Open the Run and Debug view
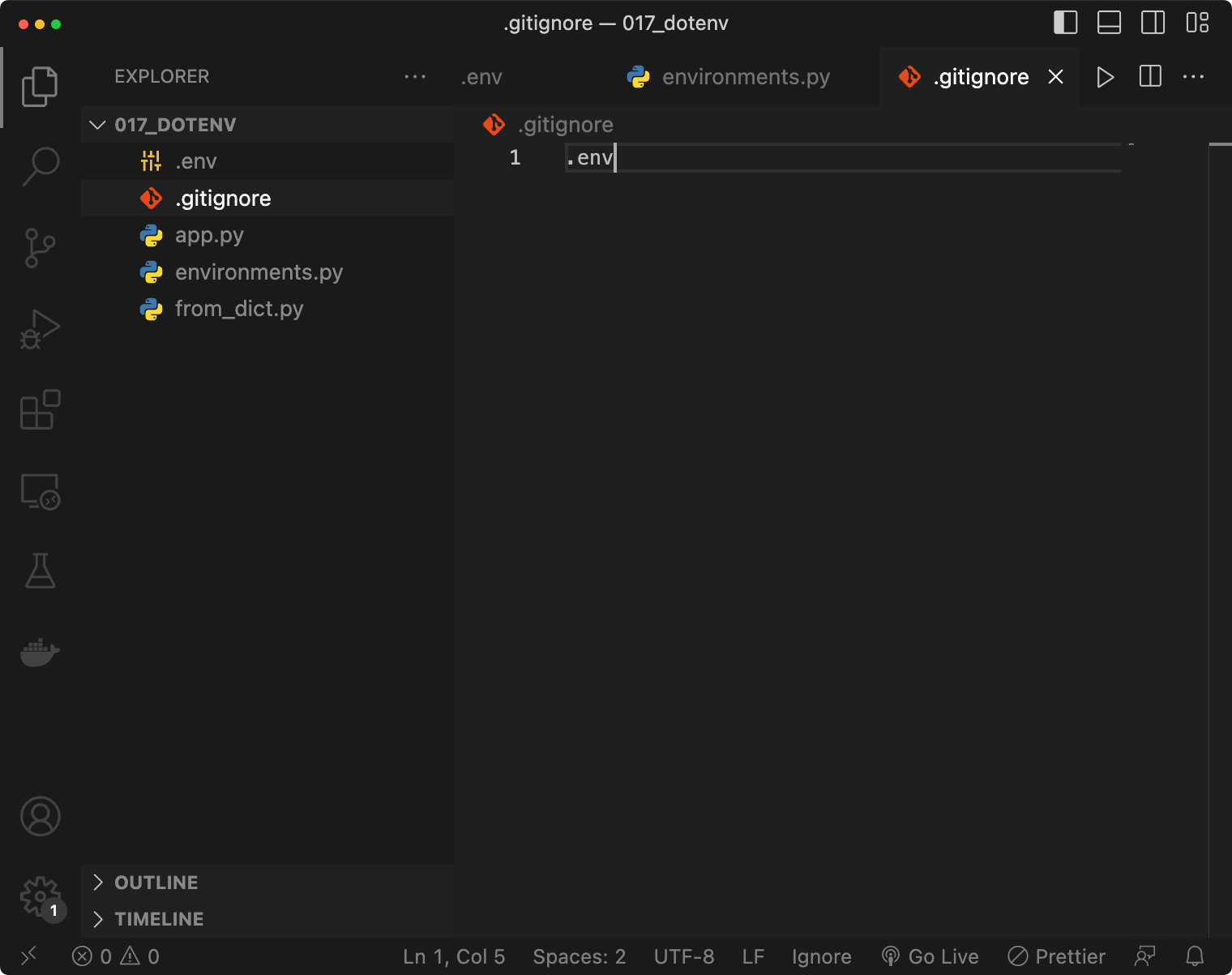The height and width of the screenshot is (975, 1232). coord(40,328)
